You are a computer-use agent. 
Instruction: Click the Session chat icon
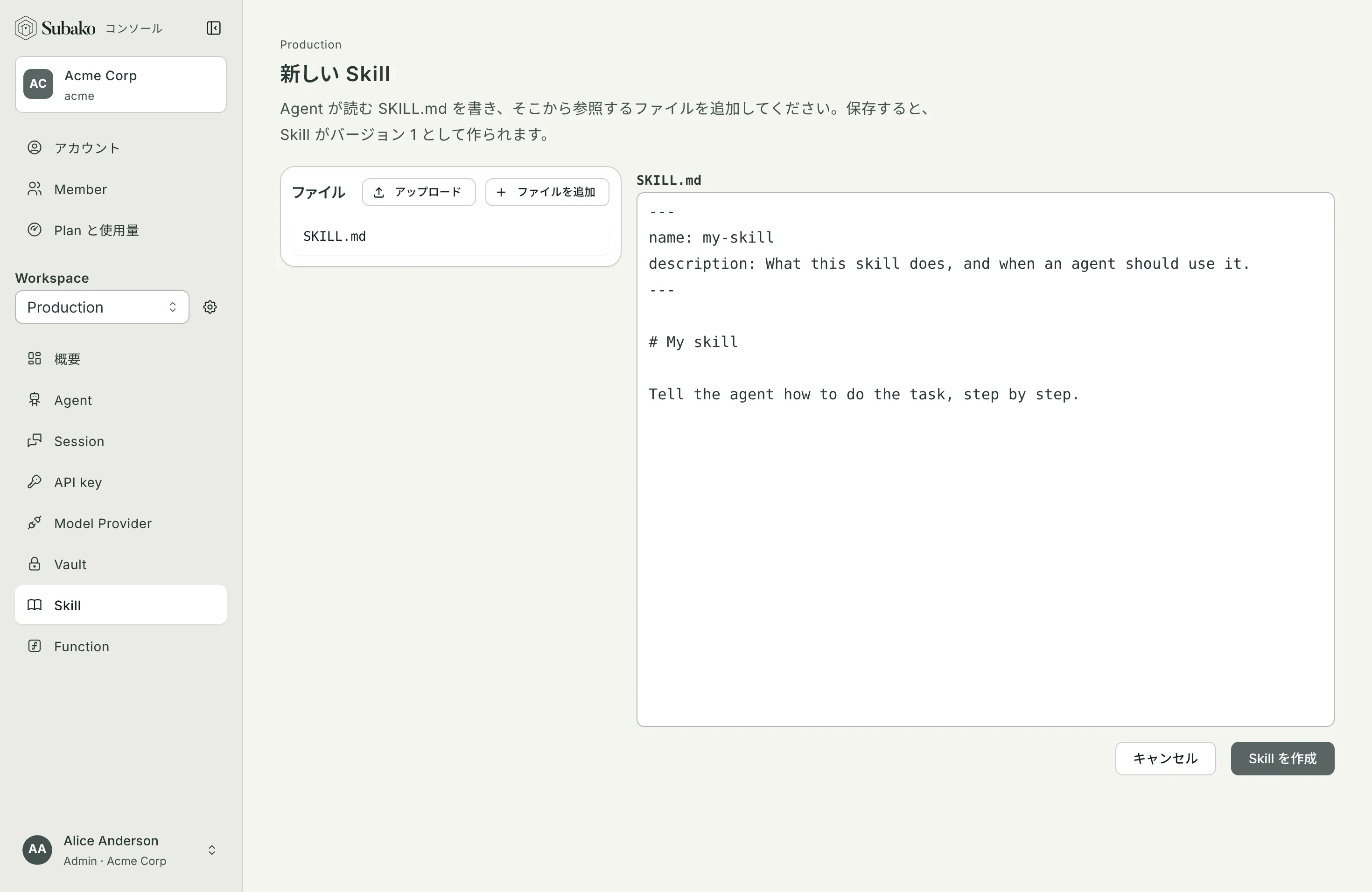pos(35,441)
